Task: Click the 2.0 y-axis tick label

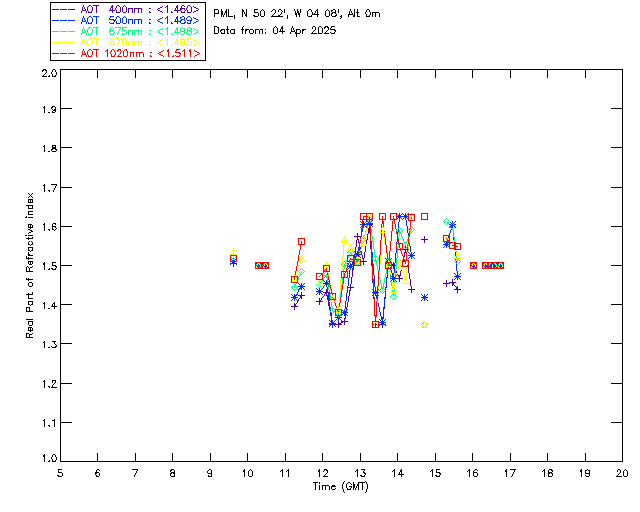Action: point(49,73)
